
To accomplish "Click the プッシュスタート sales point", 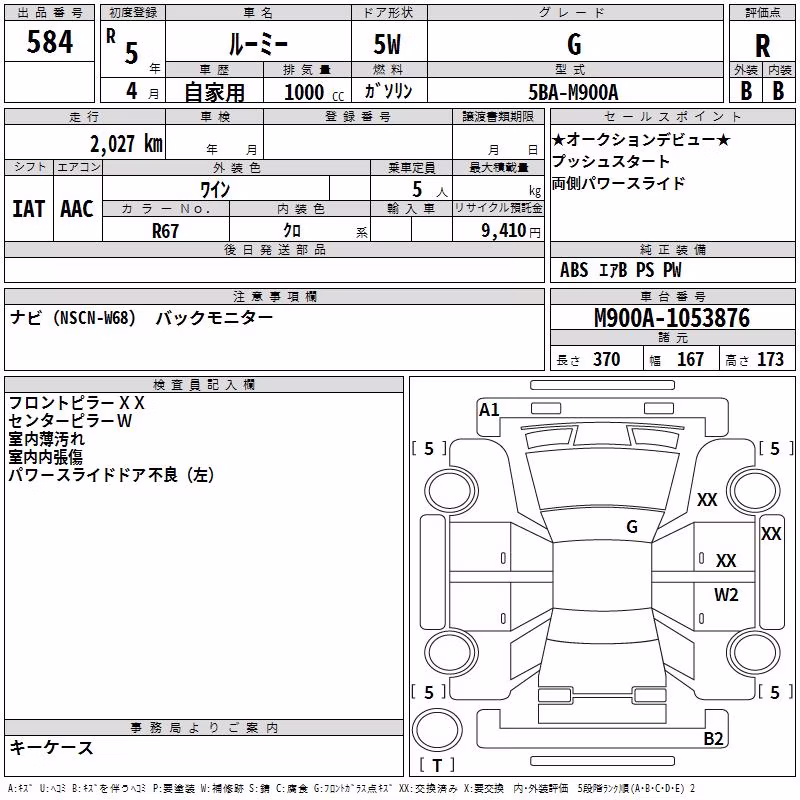I will (x=611, y=161).
